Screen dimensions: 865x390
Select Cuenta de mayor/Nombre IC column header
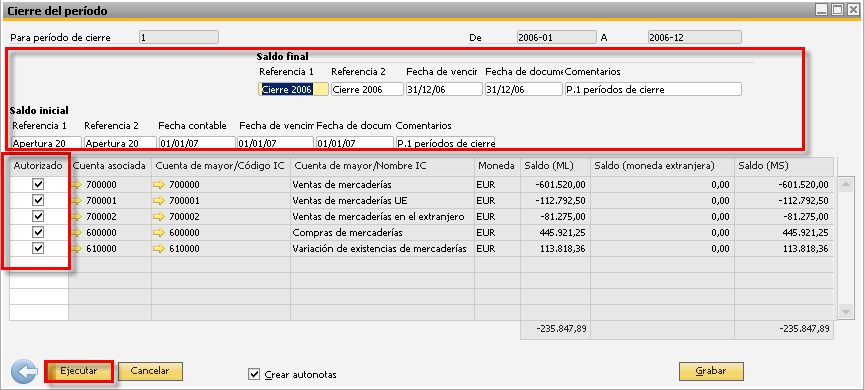(x=382, y=166)
